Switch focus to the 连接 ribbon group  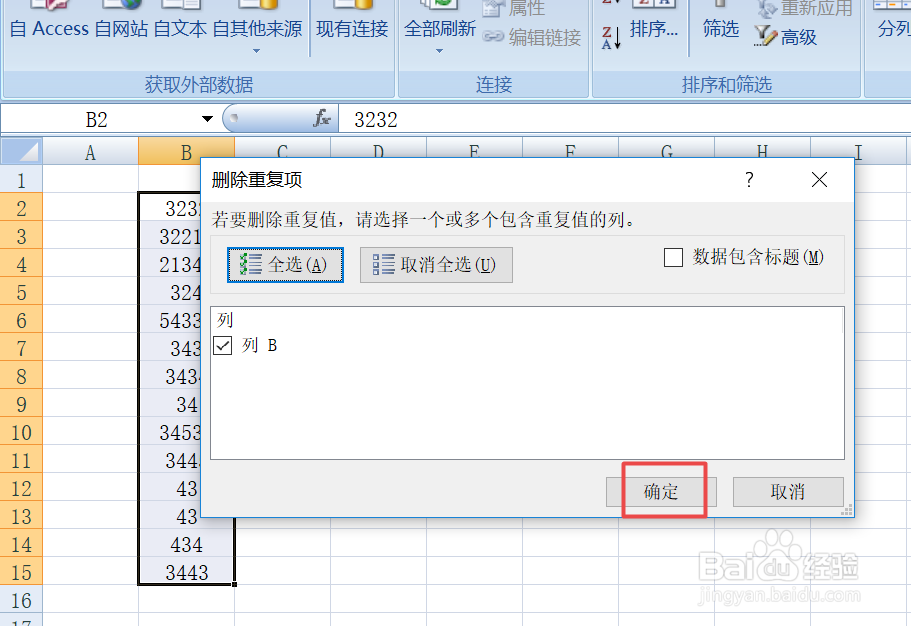(493, 84)
